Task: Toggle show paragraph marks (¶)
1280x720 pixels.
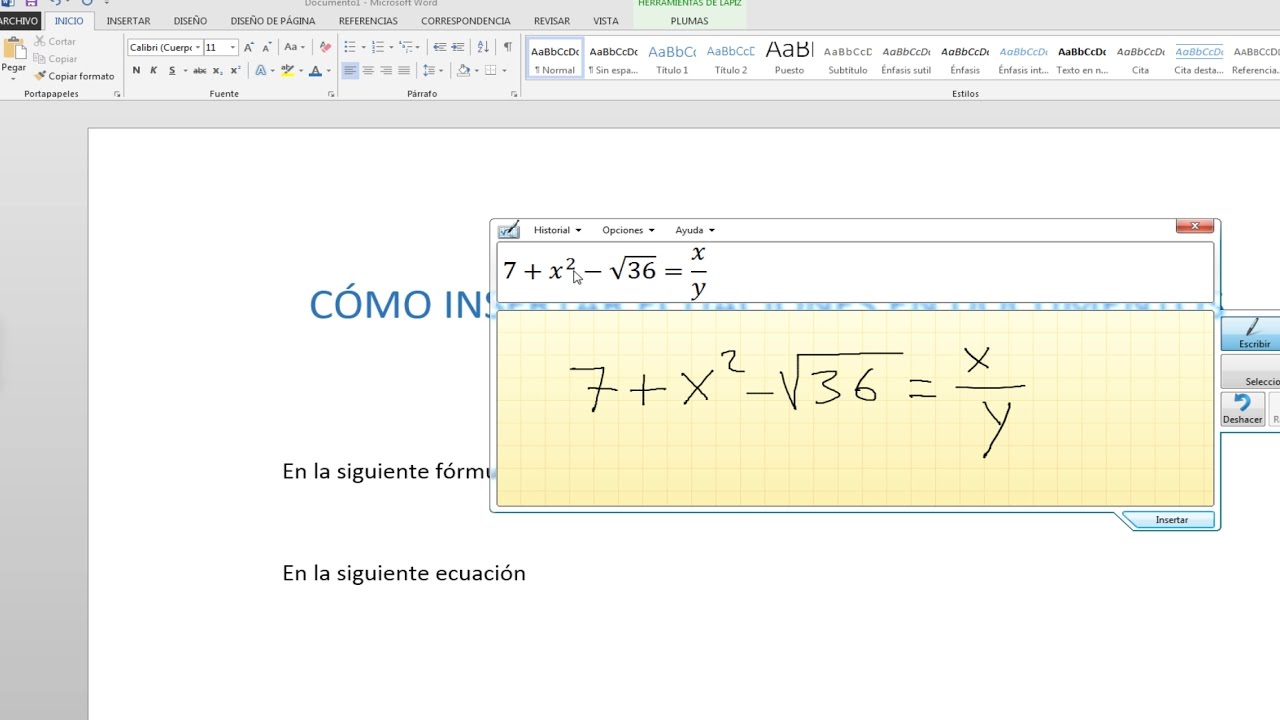Action: pos(508,47)
